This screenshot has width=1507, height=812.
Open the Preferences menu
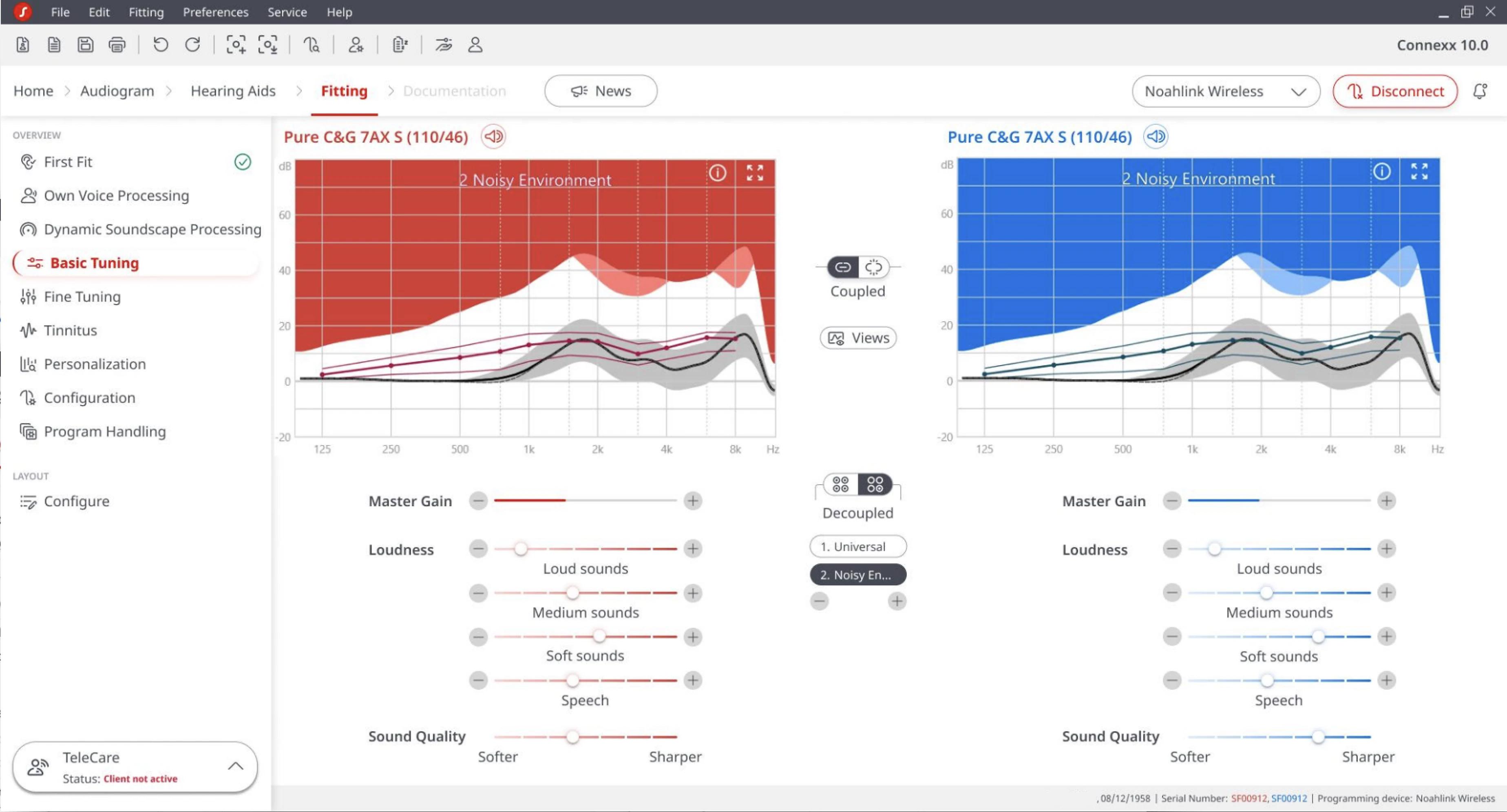click(x=215, y=12)
